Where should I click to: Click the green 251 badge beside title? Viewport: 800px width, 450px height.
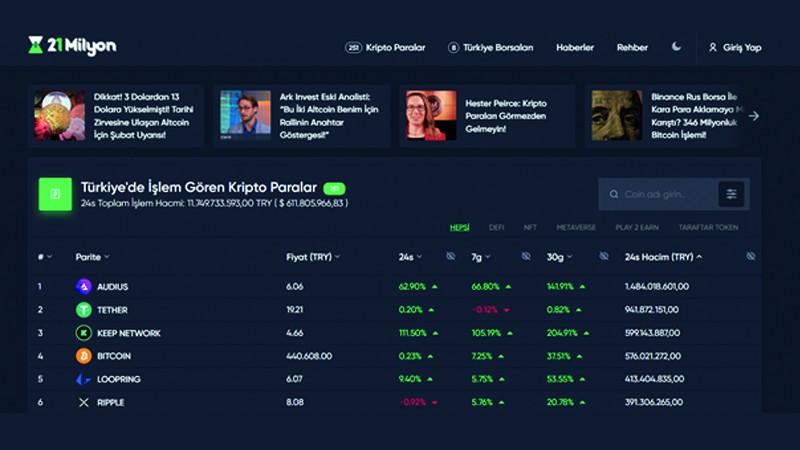334,189
